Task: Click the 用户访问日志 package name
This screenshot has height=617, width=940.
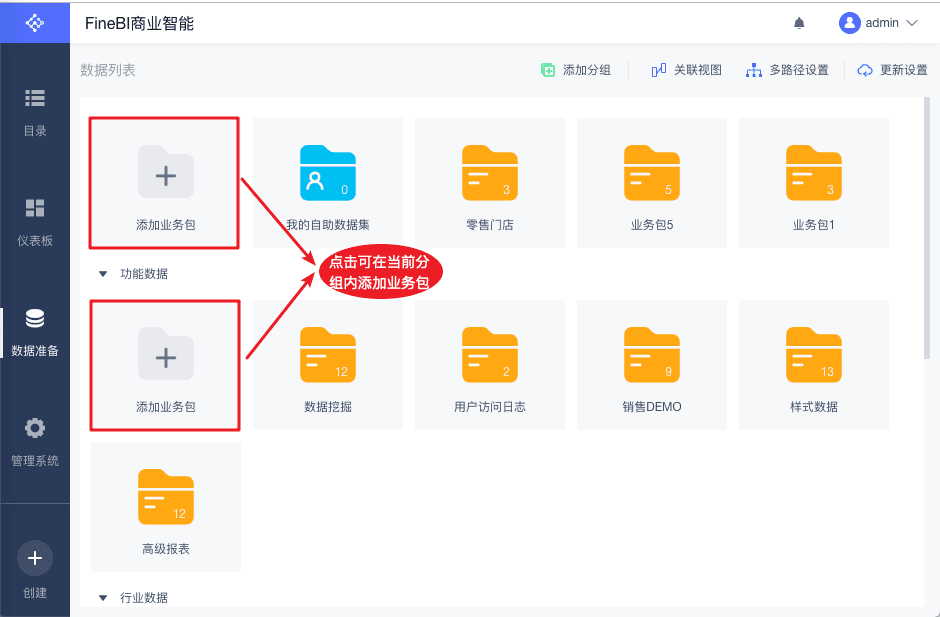Action: (490, 407)
